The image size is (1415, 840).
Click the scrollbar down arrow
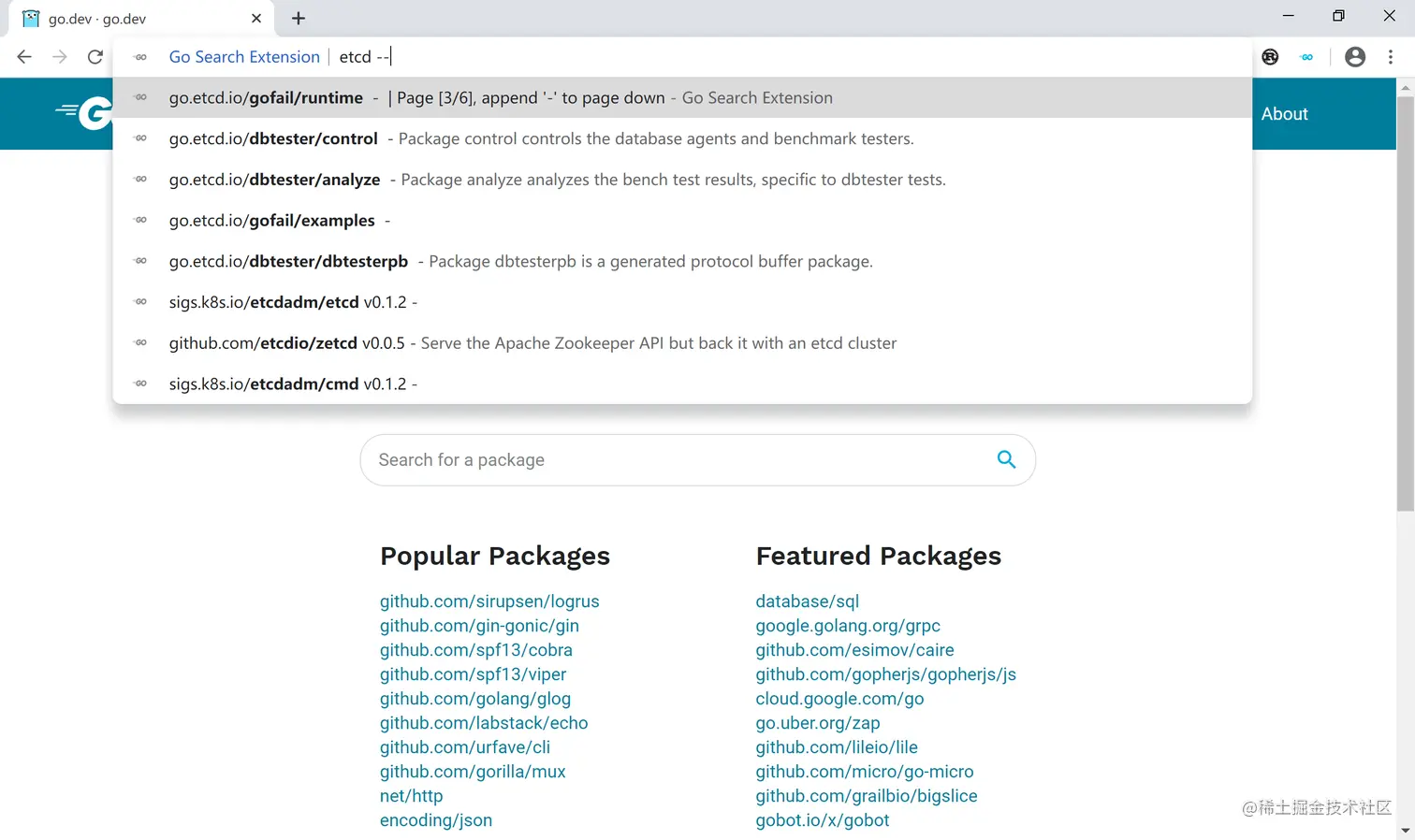point(1406,831)
